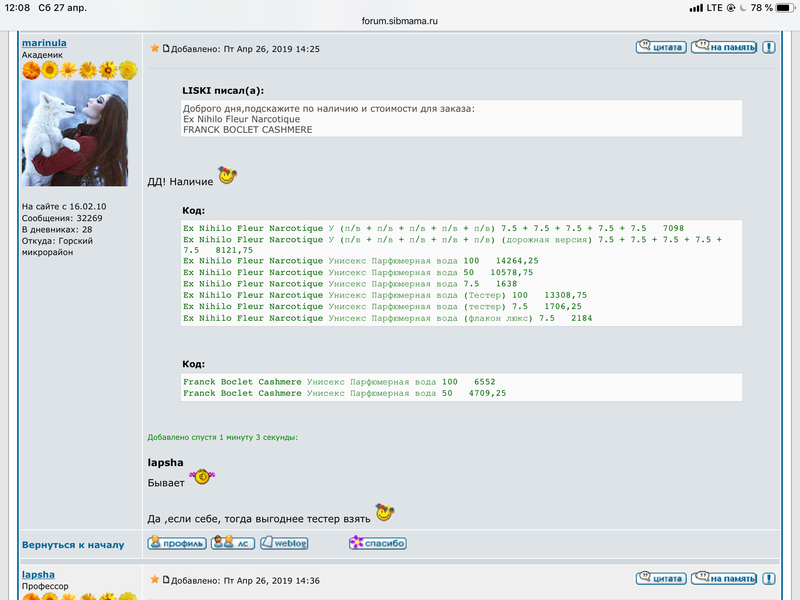Screen dimensions: 800x600
Task: Click 'На сайте с 16.02.10' text
Action: (64, 207)
